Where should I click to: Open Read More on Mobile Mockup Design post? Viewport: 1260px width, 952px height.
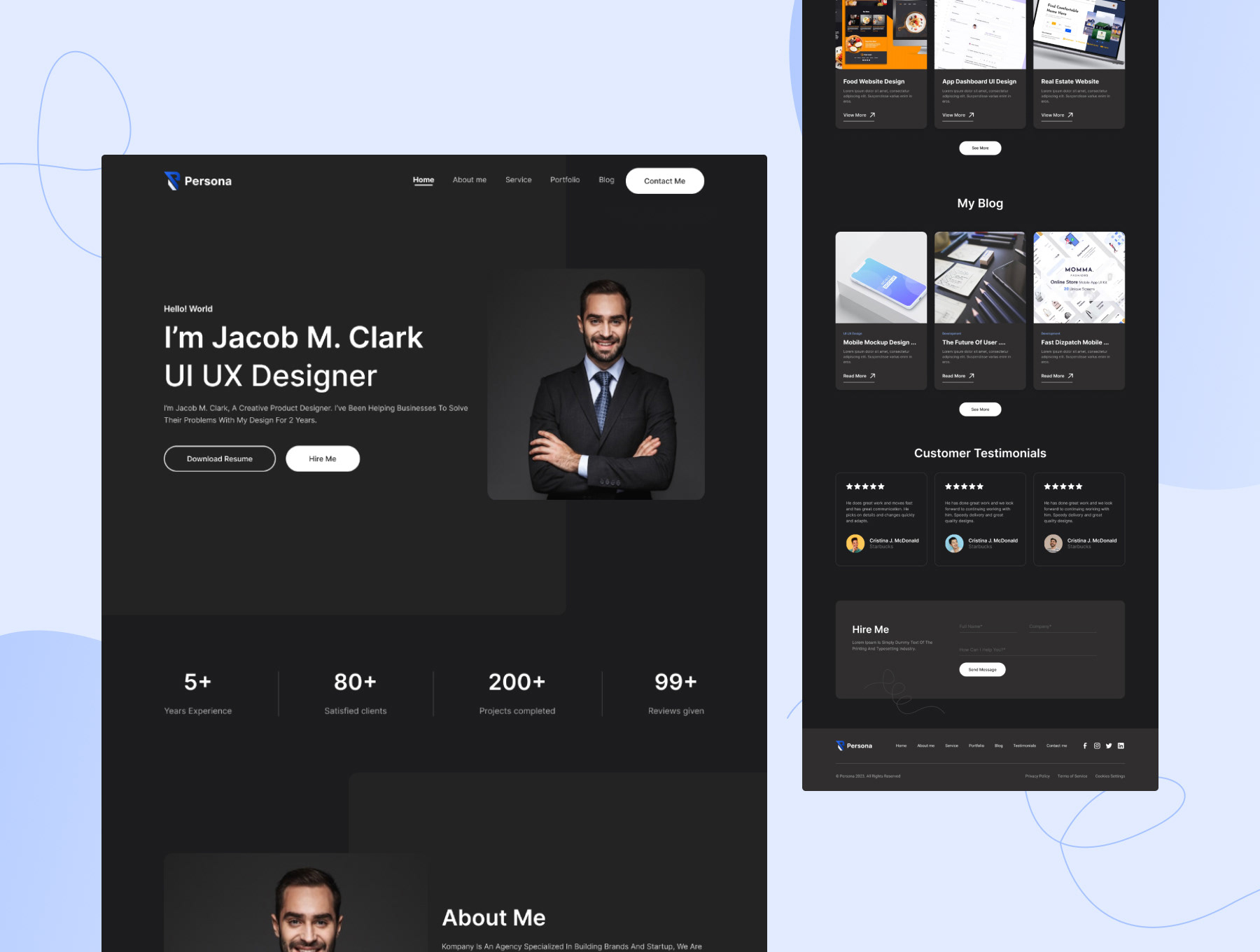click(855, 376)
